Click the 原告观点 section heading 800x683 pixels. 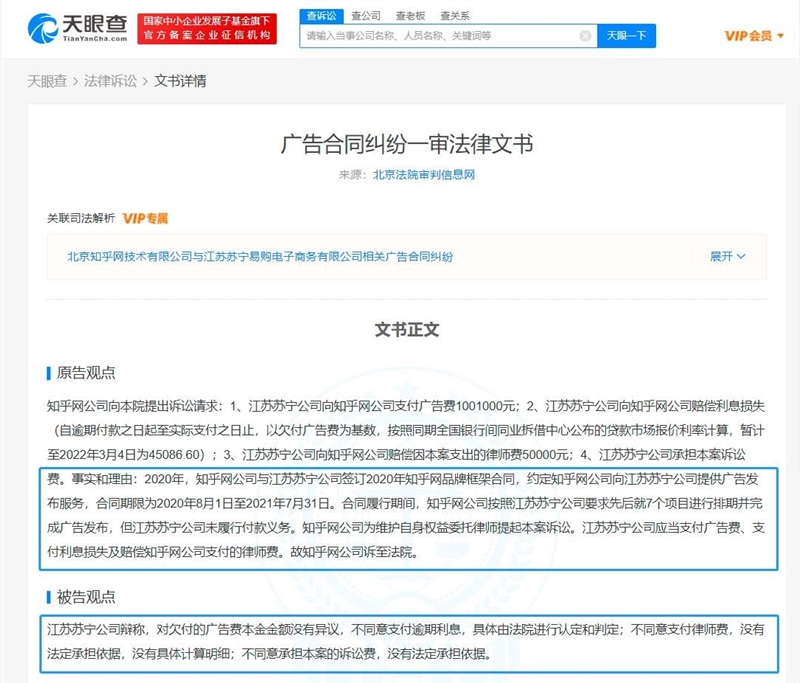click(x=86, y=373)
